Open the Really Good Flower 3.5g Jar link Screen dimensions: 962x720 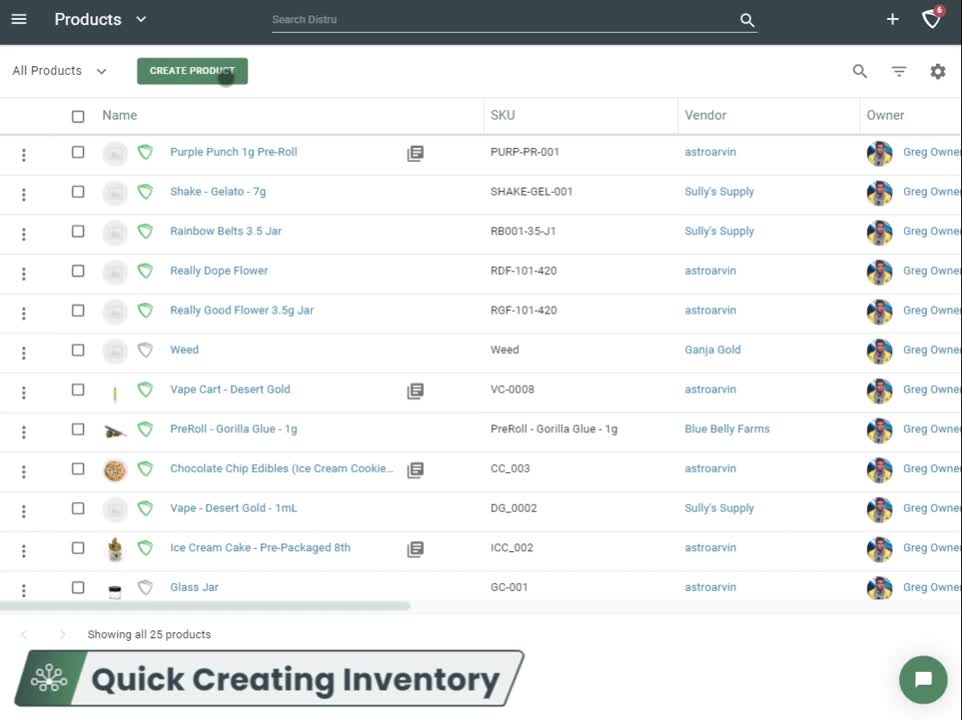pos(242,310)
